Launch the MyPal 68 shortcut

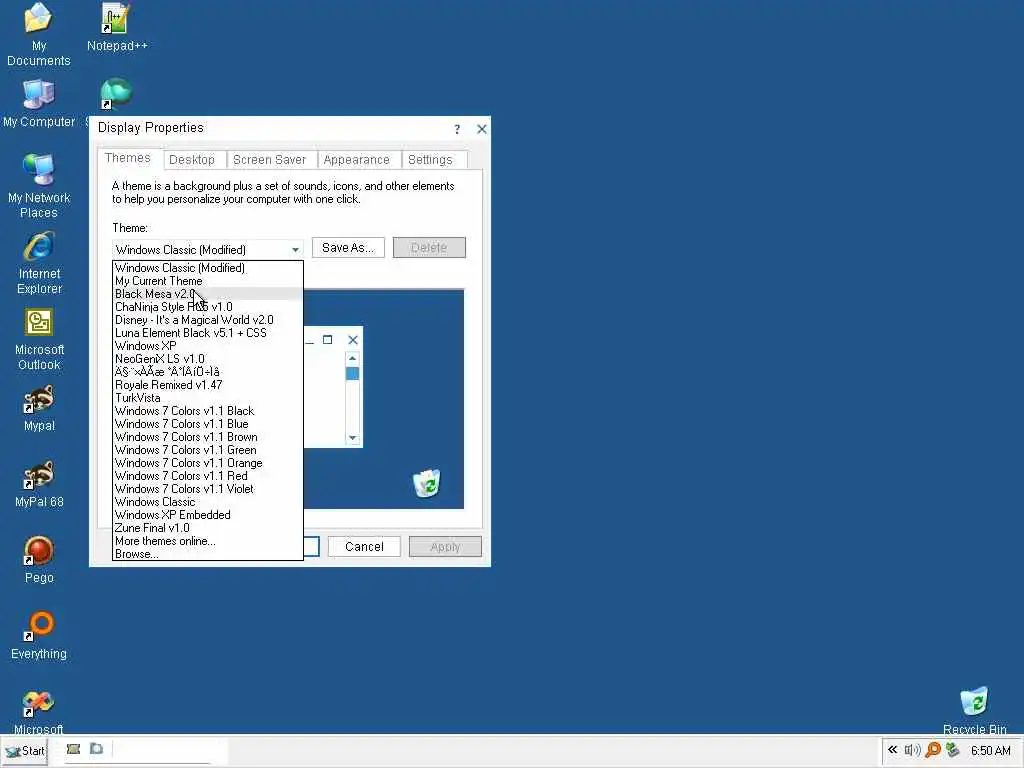pyautogui.click(x=39, y=485)
